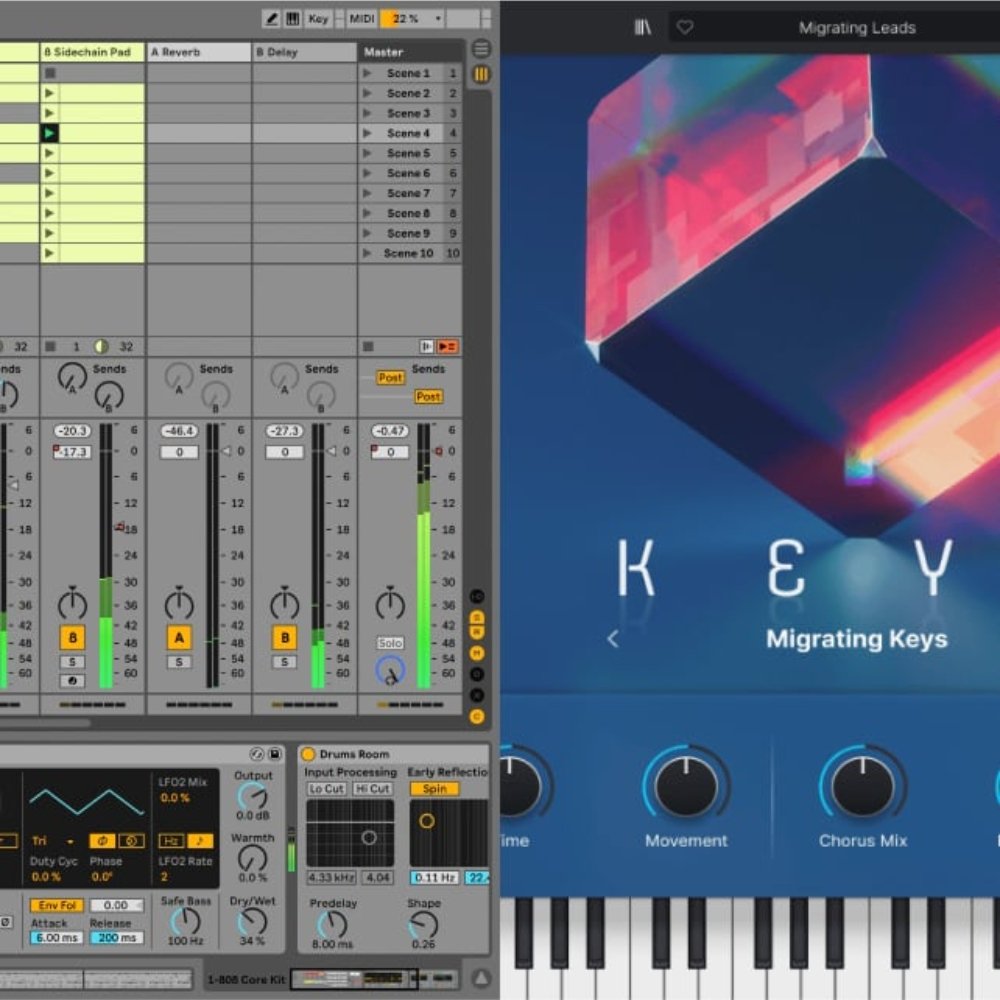Screen dimensions: 1000x1000
Task: Toggle the Drums Room device power button
Action: 308,754
